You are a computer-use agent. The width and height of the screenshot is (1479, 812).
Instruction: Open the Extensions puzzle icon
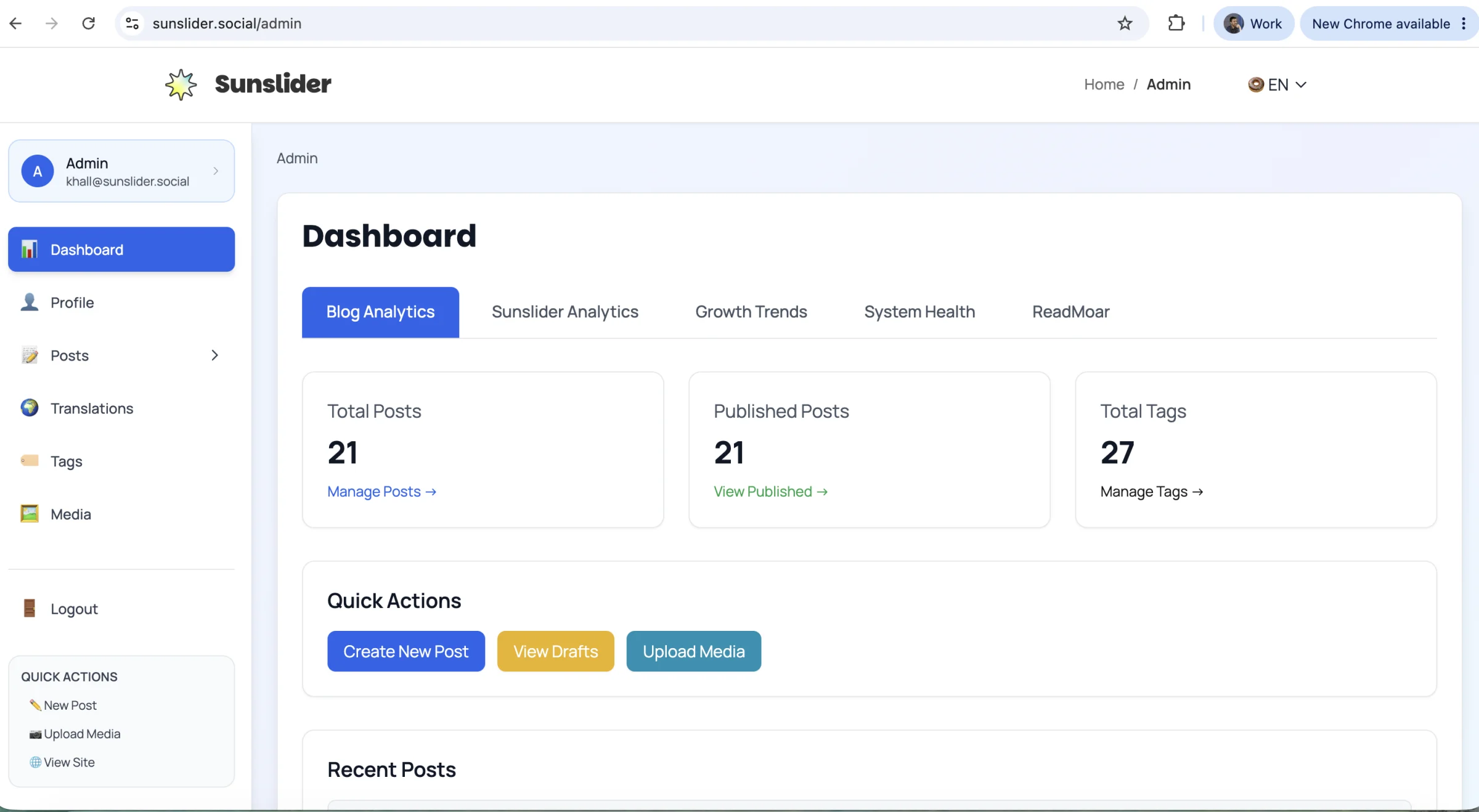[1176, 23]
